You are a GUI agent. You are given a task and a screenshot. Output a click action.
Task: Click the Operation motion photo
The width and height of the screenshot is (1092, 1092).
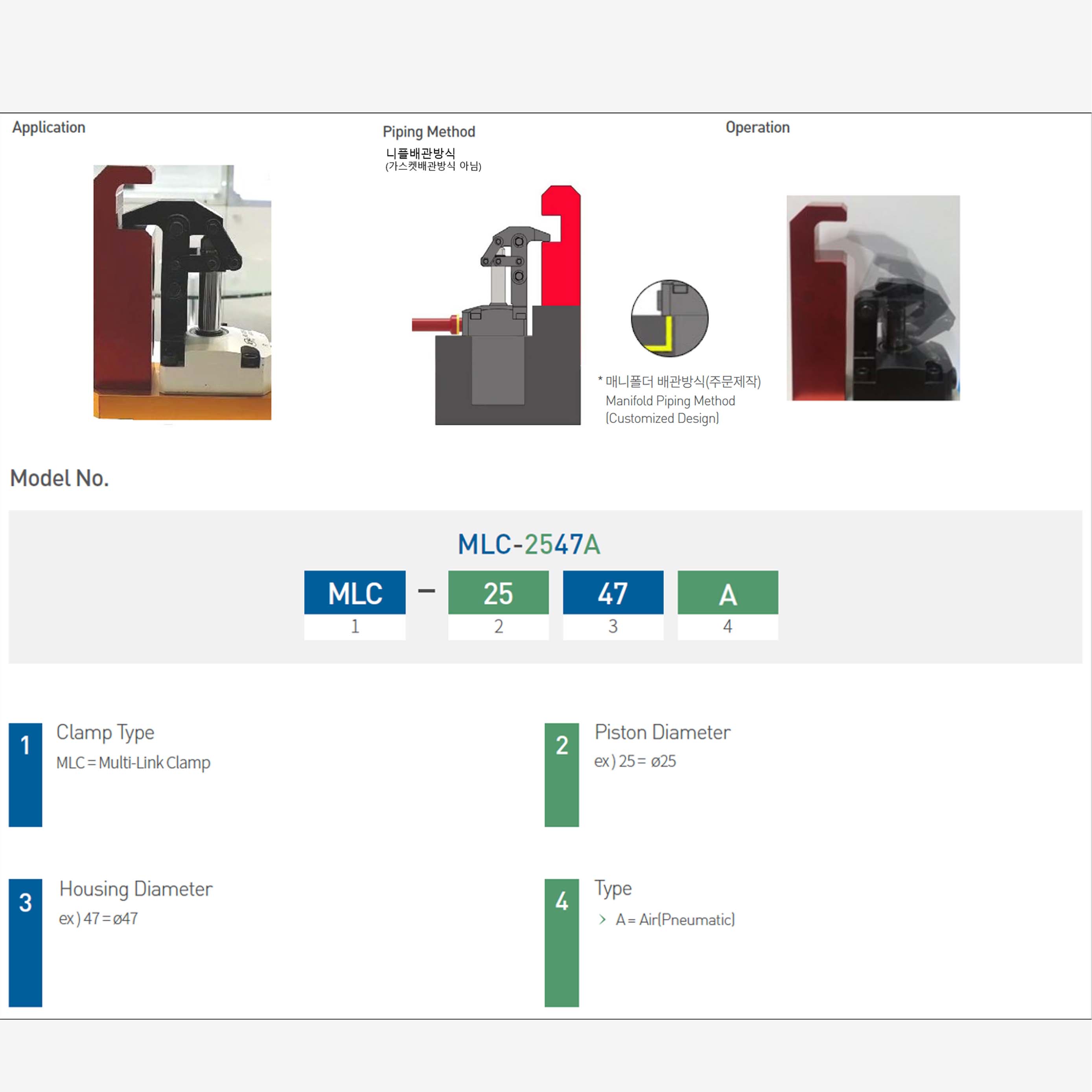click(873, 297)
